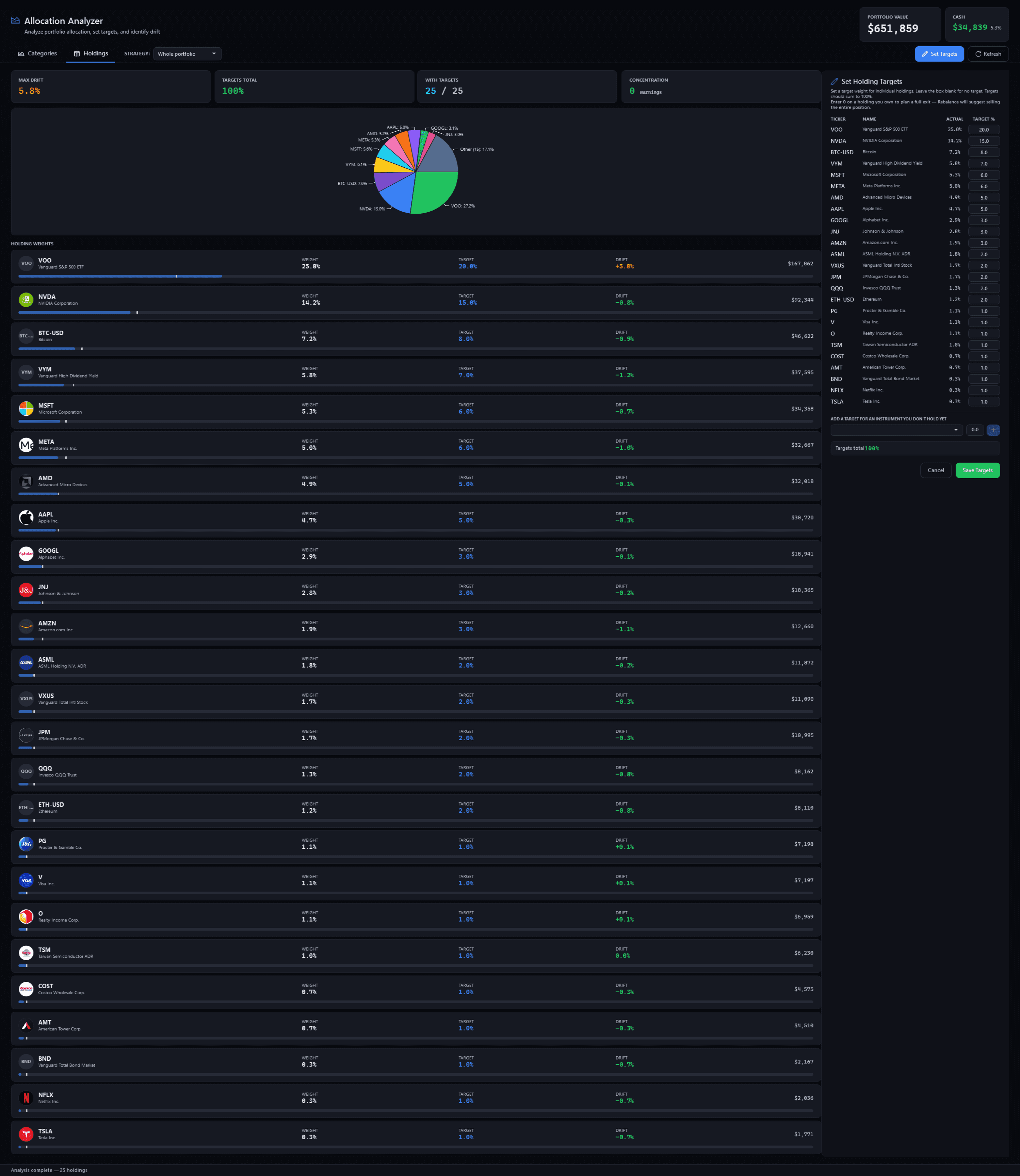Screen dimensions: 1020x1176
Task: Click the BTC-USD holding row
Action: pos(416,339)
